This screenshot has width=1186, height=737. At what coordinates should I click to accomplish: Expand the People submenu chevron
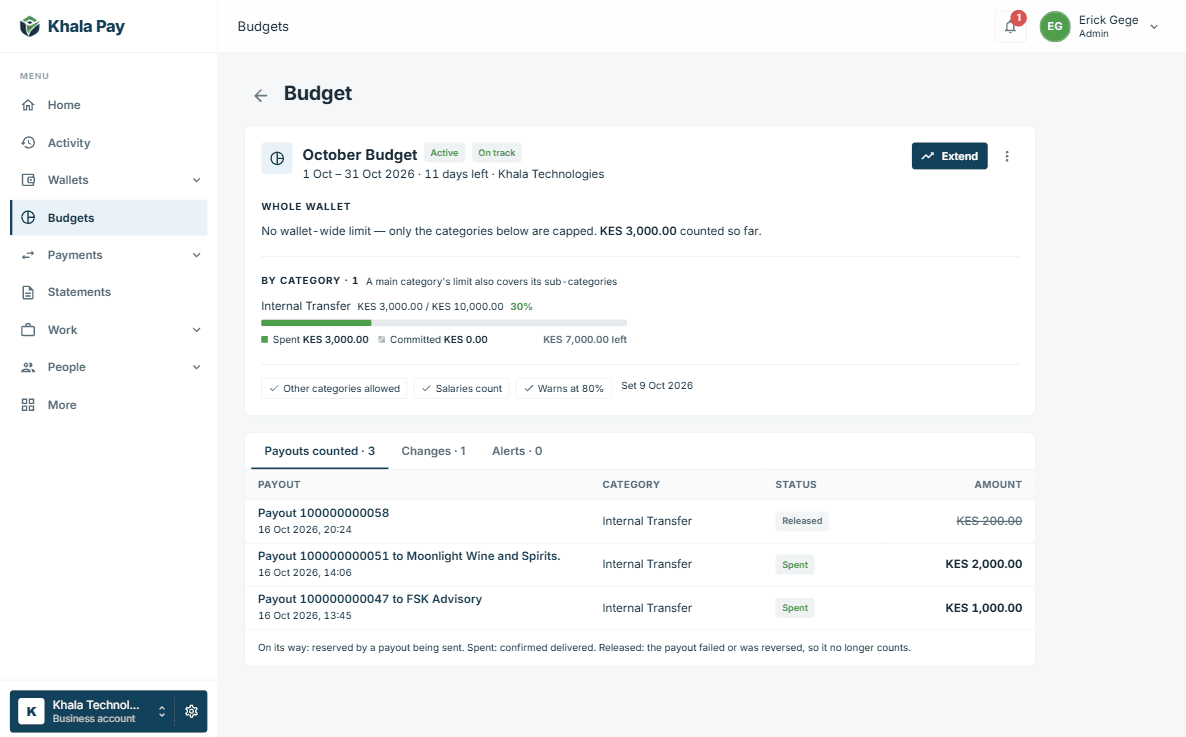197,367
